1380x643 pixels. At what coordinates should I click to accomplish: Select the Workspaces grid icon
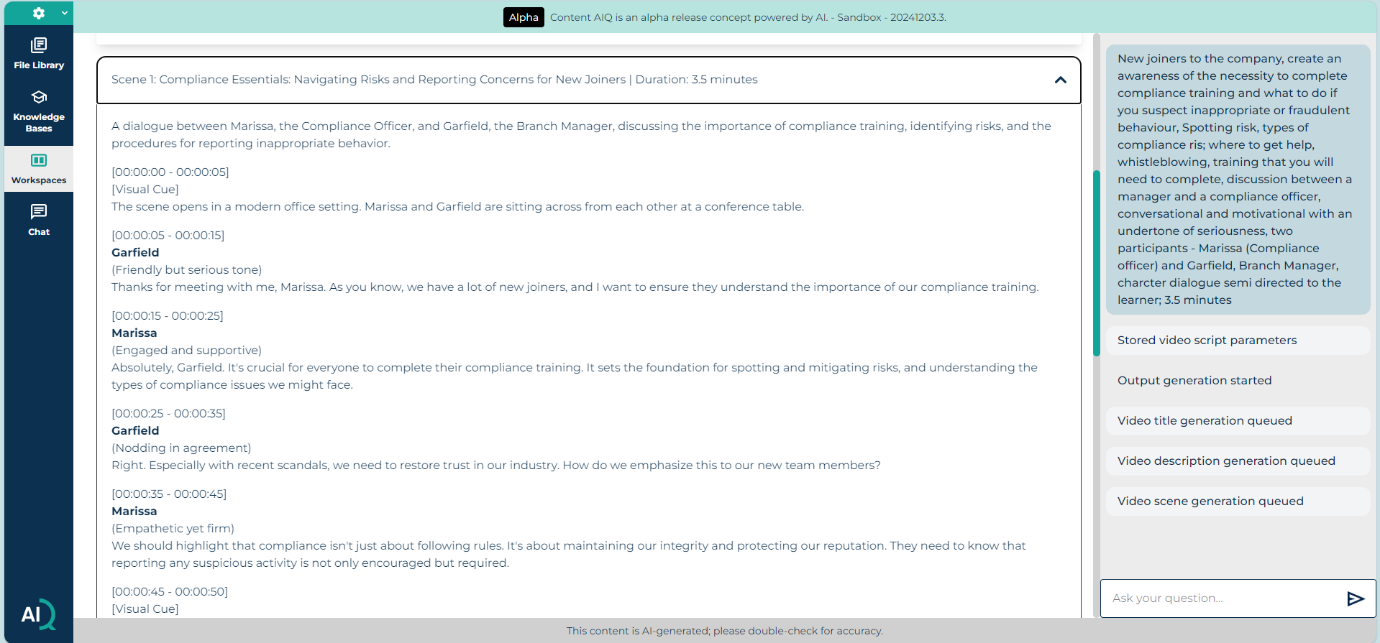point(38,160)
